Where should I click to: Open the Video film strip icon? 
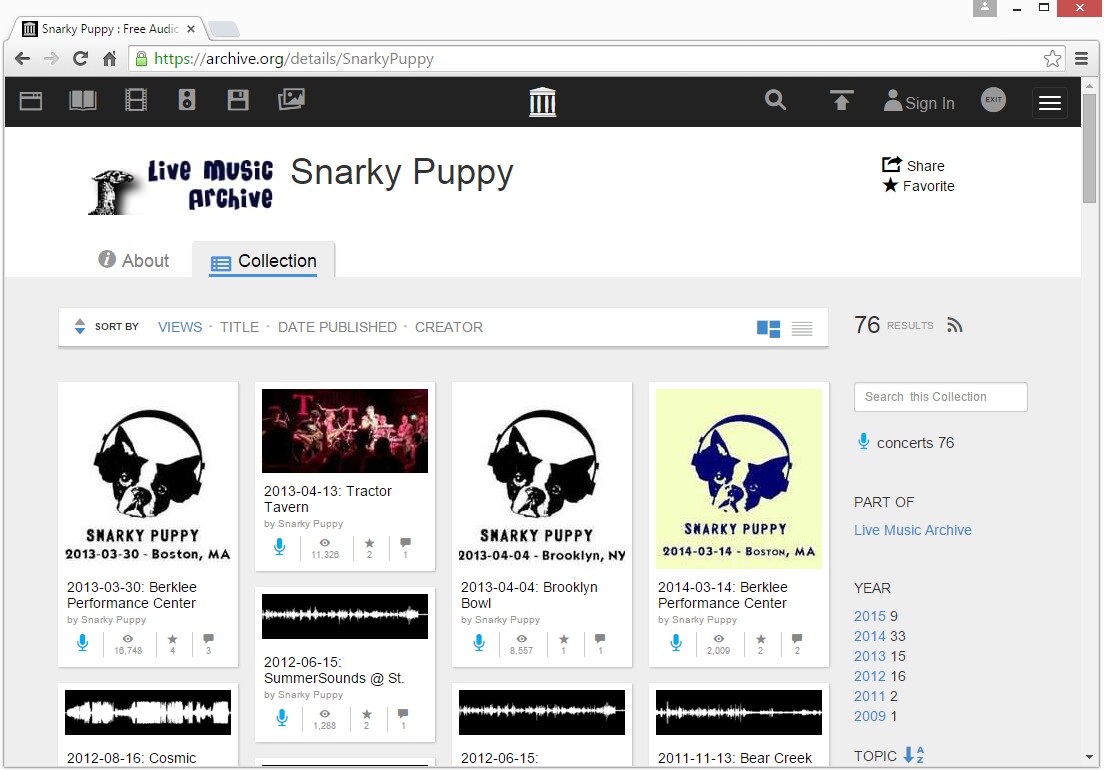[135, 101]
